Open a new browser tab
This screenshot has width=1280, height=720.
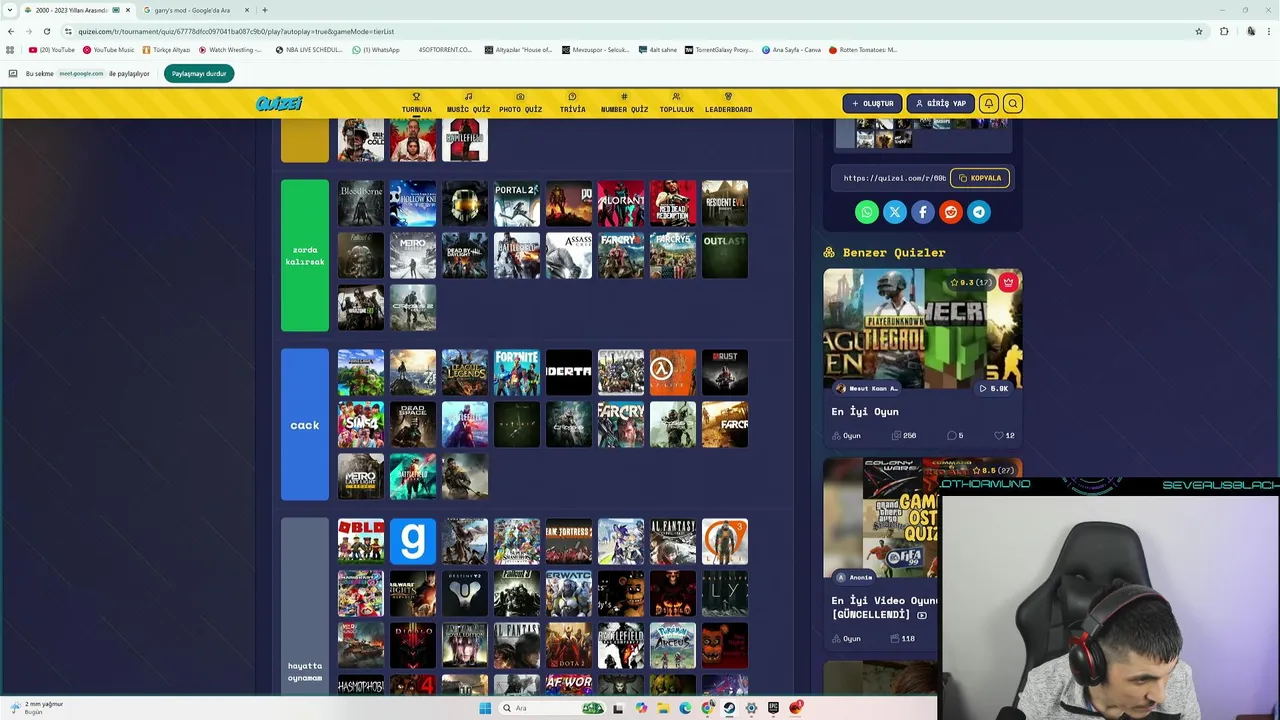click(x=264, y=10)
